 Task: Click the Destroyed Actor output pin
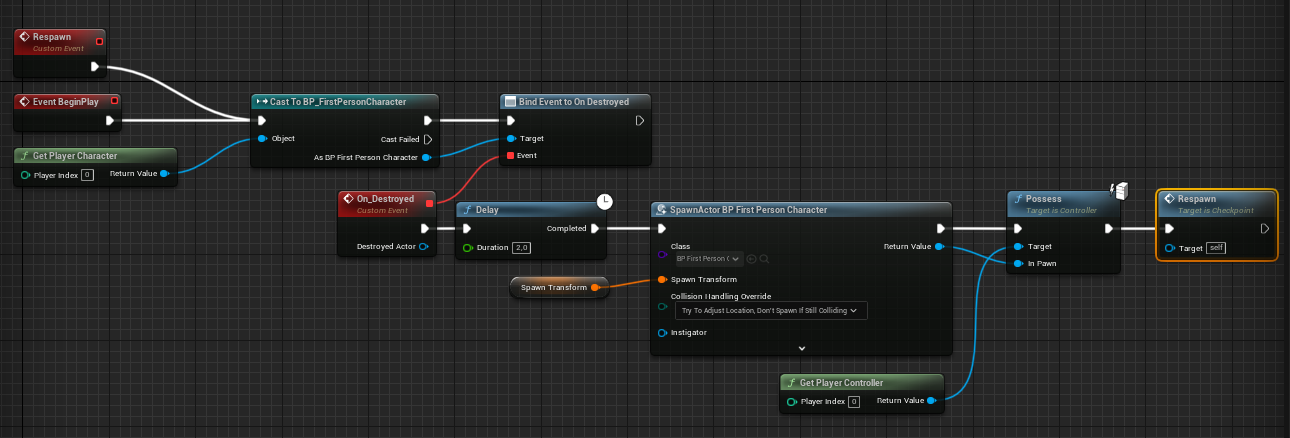coord(424,246)
